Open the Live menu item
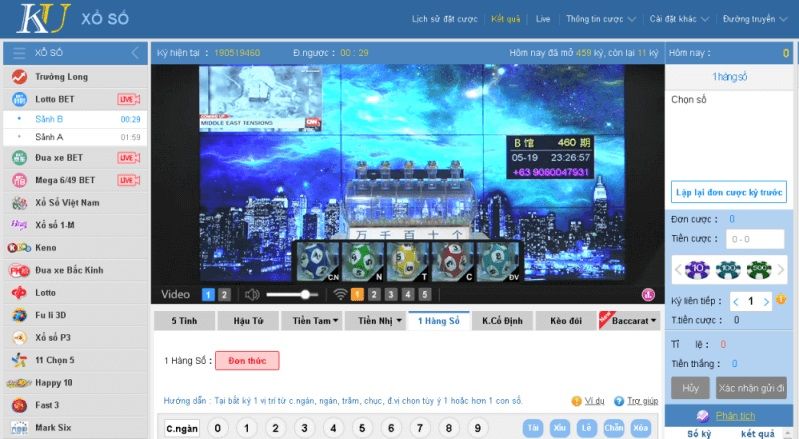The image size is (799, 439). [543, 19]
